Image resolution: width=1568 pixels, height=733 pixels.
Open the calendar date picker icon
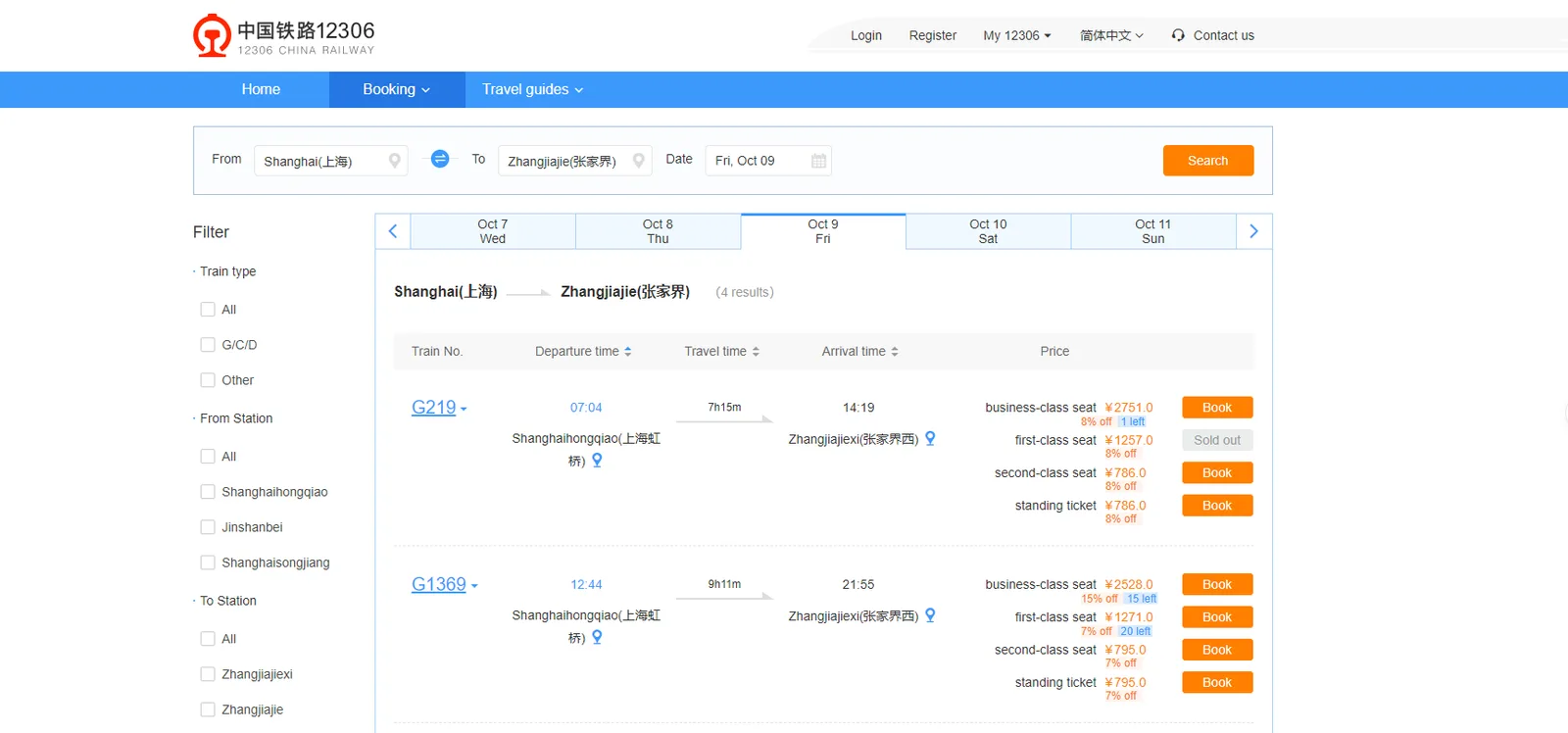click(819, 161)
